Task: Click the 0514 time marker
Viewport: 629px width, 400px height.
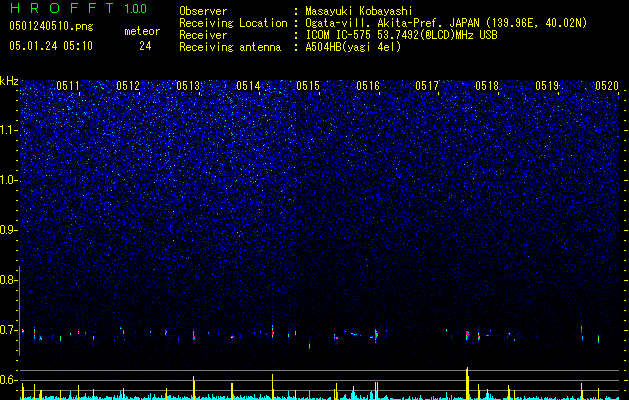Action: click(248, 86)
